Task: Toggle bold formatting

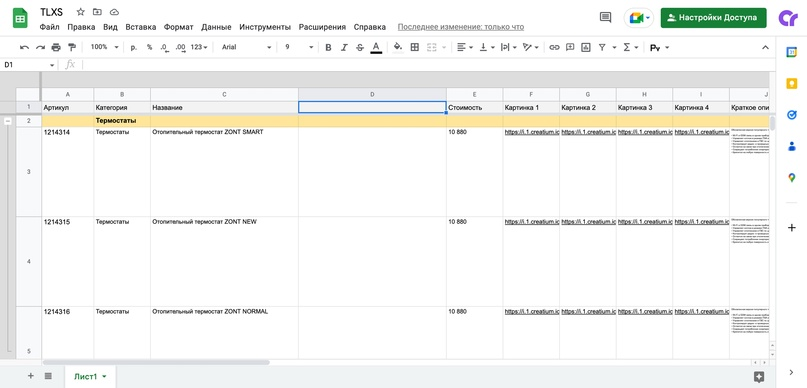Action: [328, 47]
